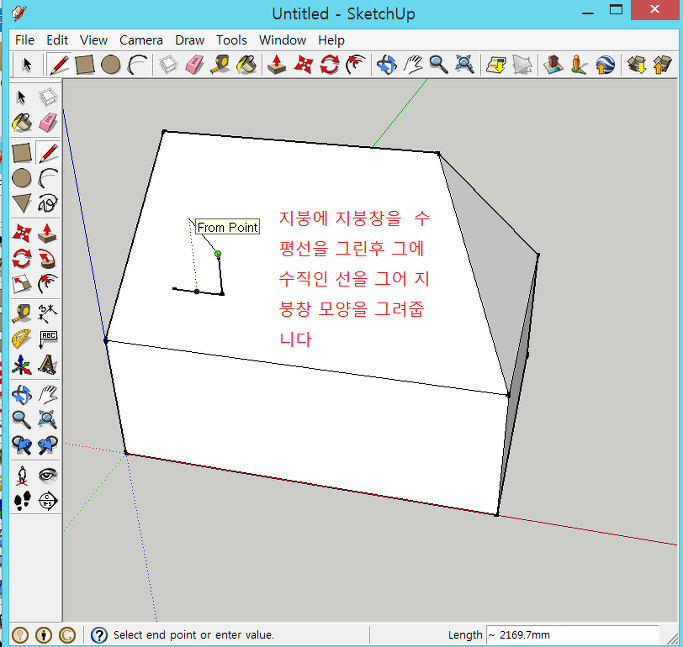Viewport: 683px width, 647px height.
Task: Click the red Korean annotation text on roof
Action: (354, 278)
